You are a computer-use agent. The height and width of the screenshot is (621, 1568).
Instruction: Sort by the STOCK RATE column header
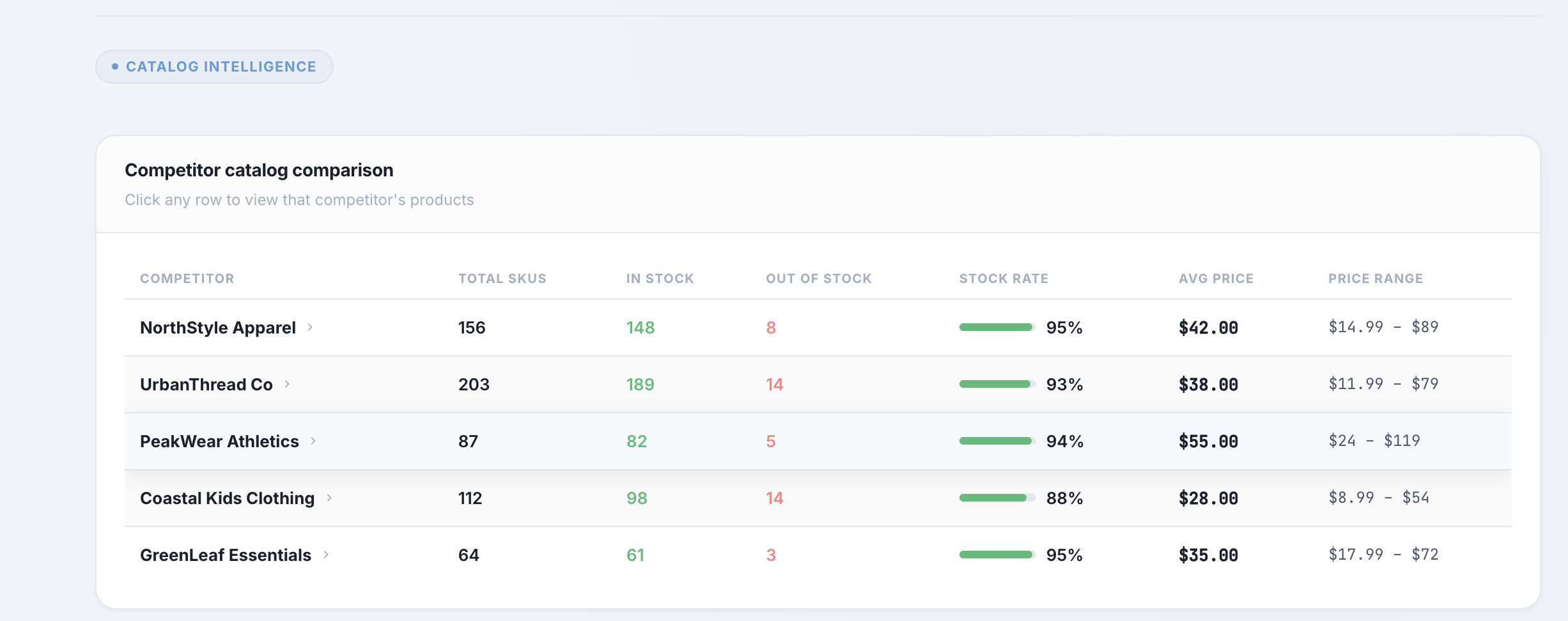click(x=1003, y=278)
